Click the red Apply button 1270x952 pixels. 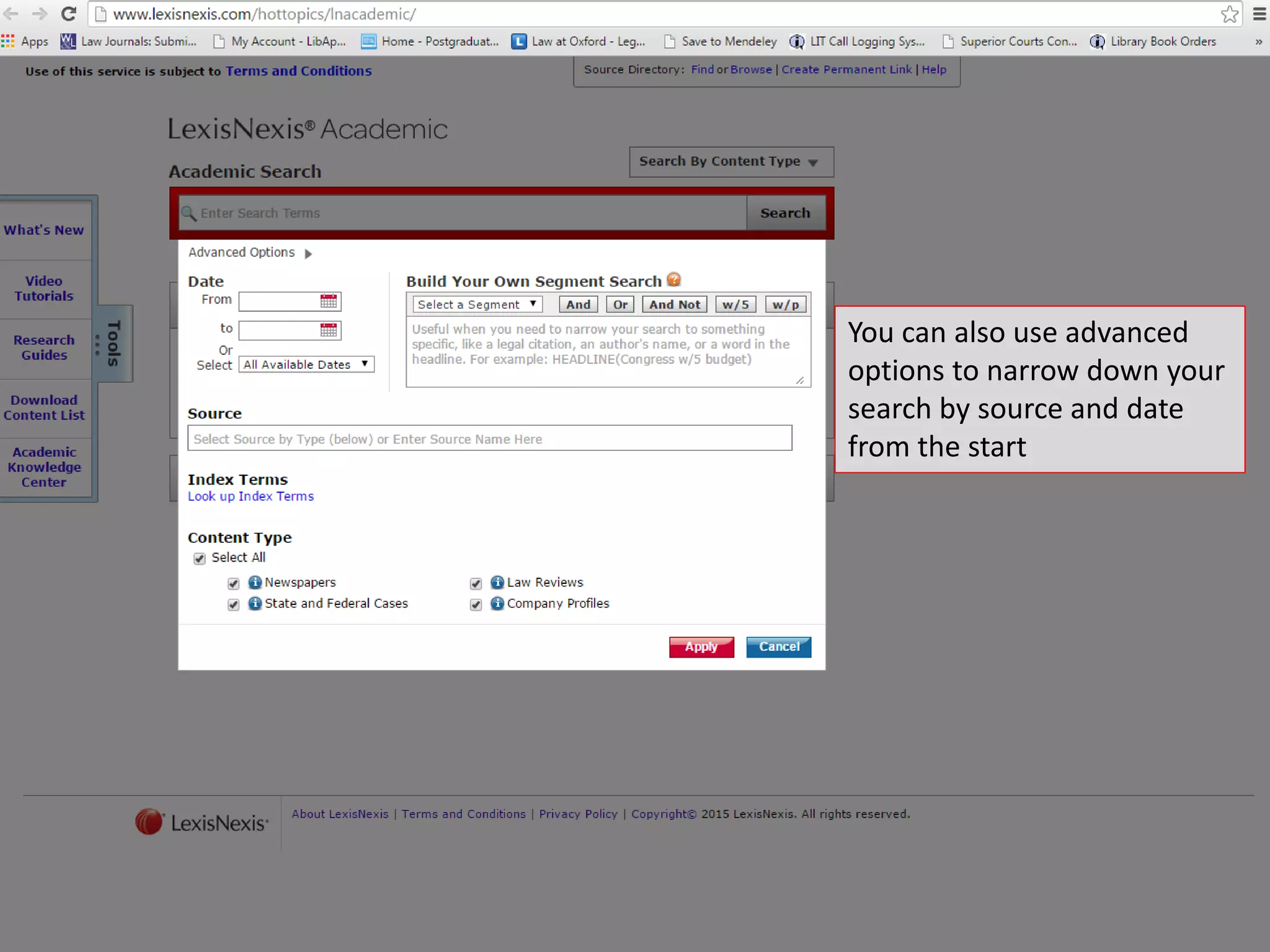point(701,646)
